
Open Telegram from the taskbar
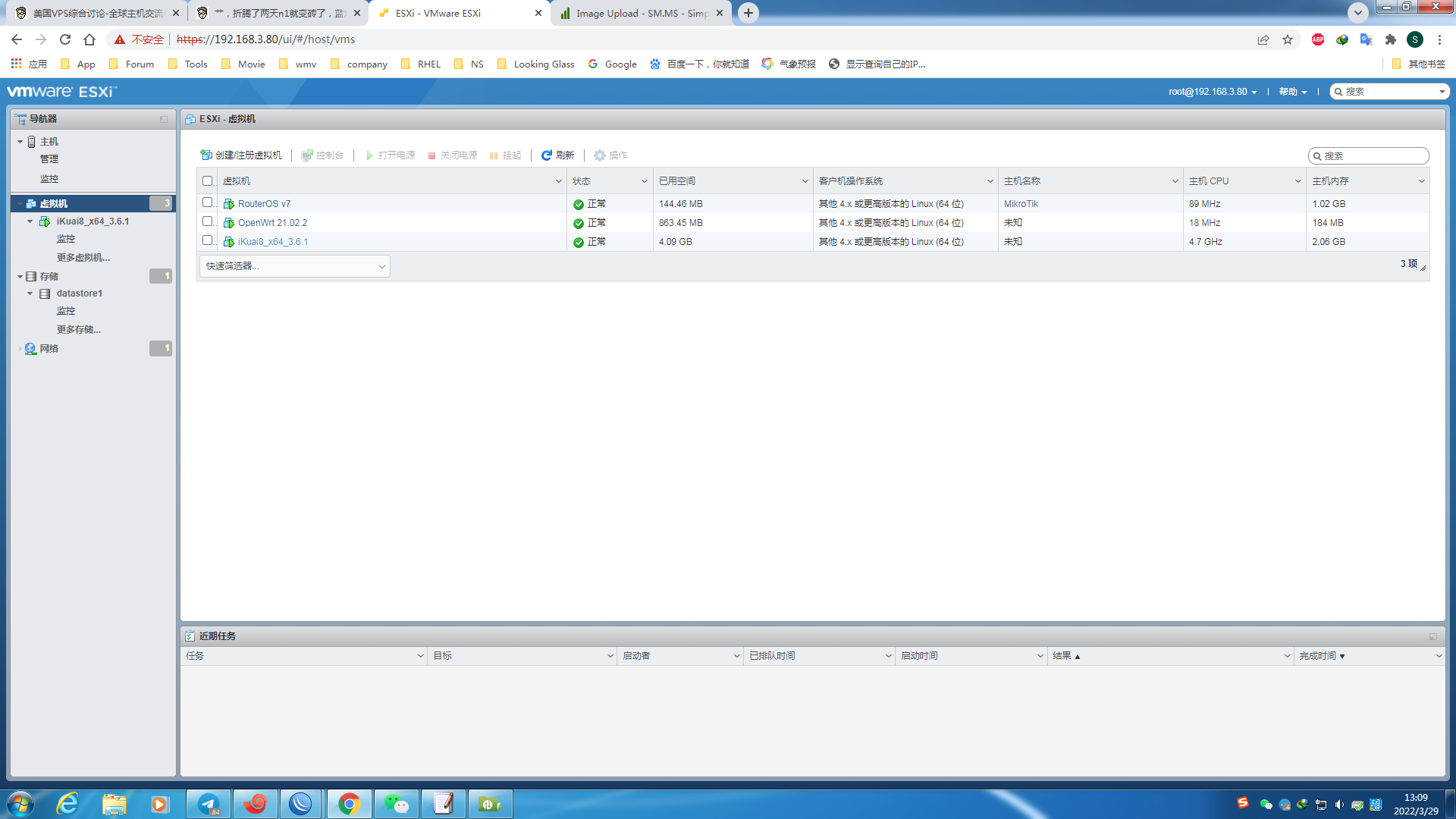point(209,804)
